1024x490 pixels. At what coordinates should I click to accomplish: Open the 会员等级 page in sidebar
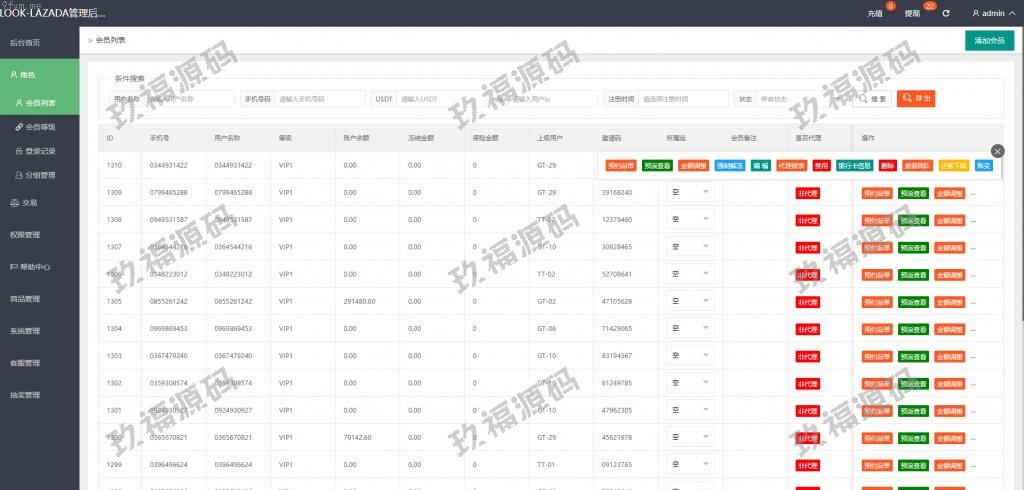point(41,127)
